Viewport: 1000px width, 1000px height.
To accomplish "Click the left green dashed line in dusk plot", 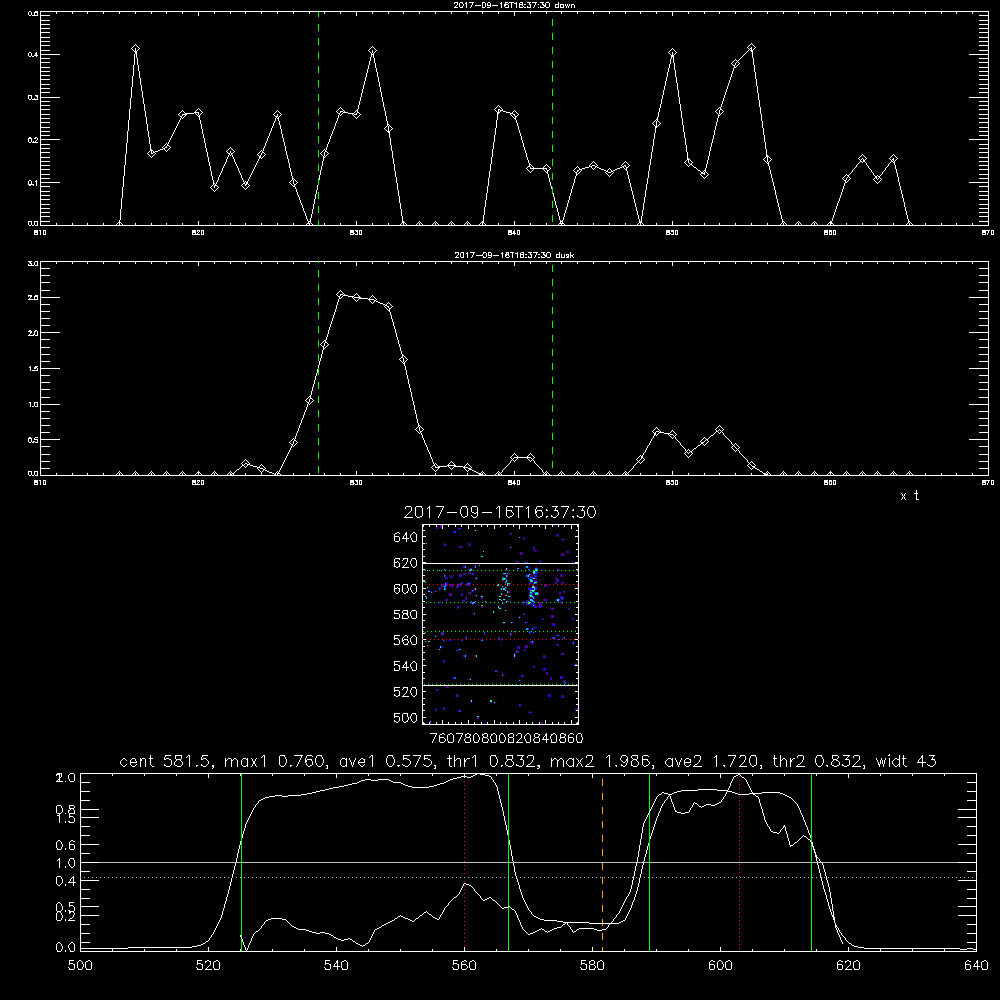I will click(318, 368).
